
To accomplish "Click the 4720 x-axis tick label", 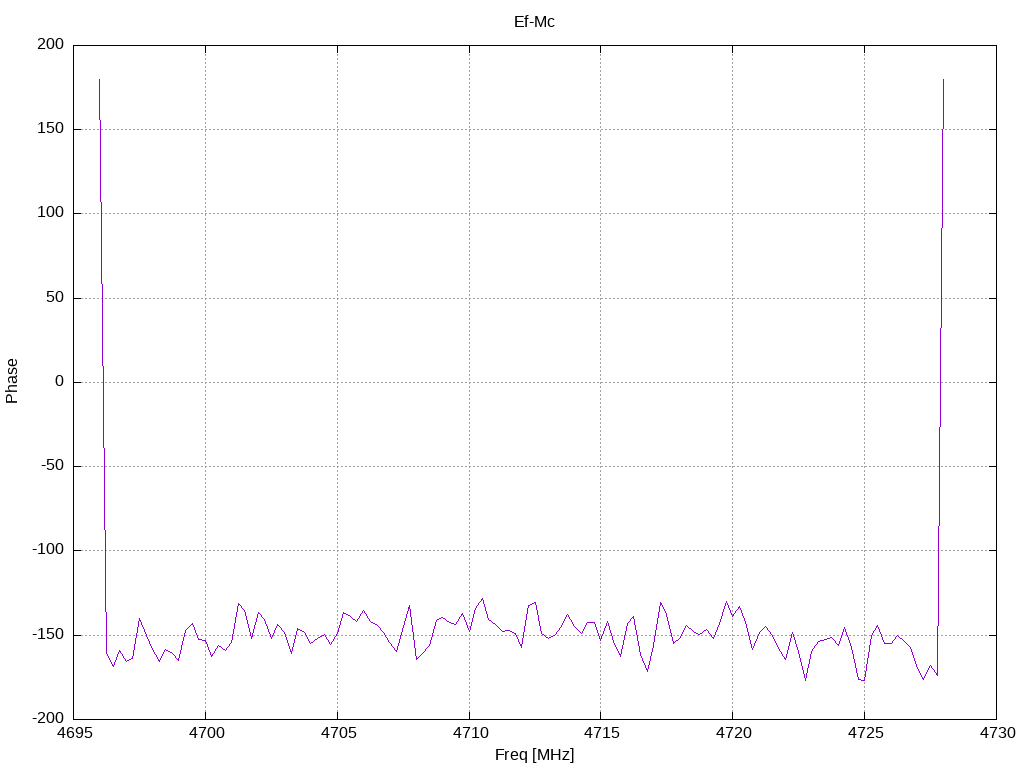I will [x=733, y=733].
